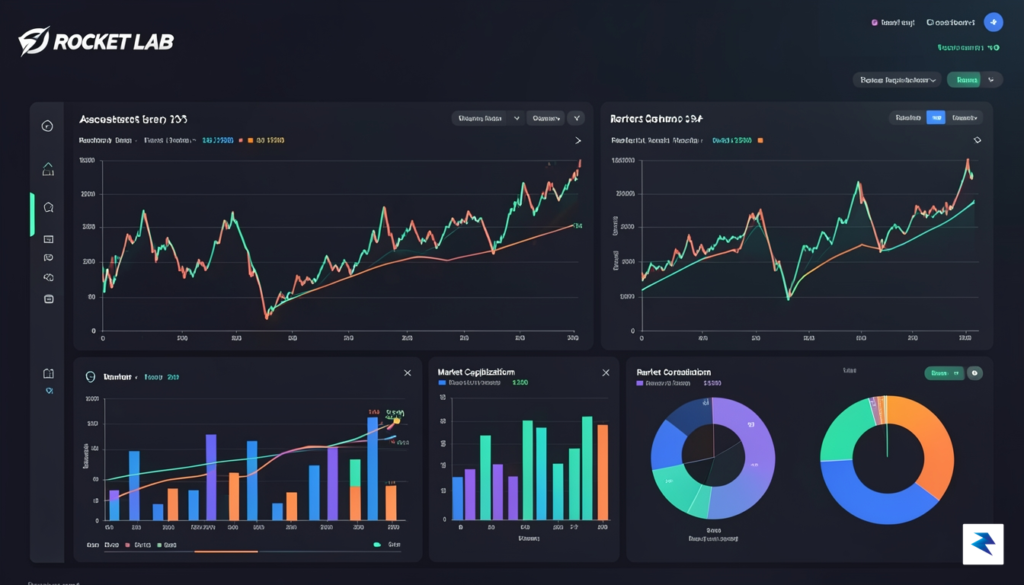The height and width of the screenshot is (585, 1024).
Task: Open the white square logo widget bottom right
Action: point(983,544)
